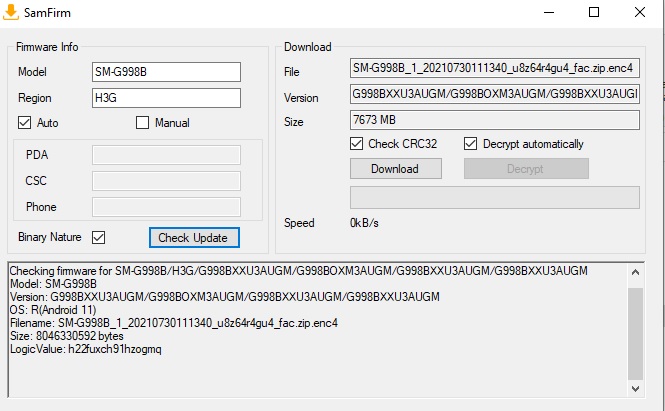Click the log line 'Size: 8046330592 bytes'

tap(67, 336)
